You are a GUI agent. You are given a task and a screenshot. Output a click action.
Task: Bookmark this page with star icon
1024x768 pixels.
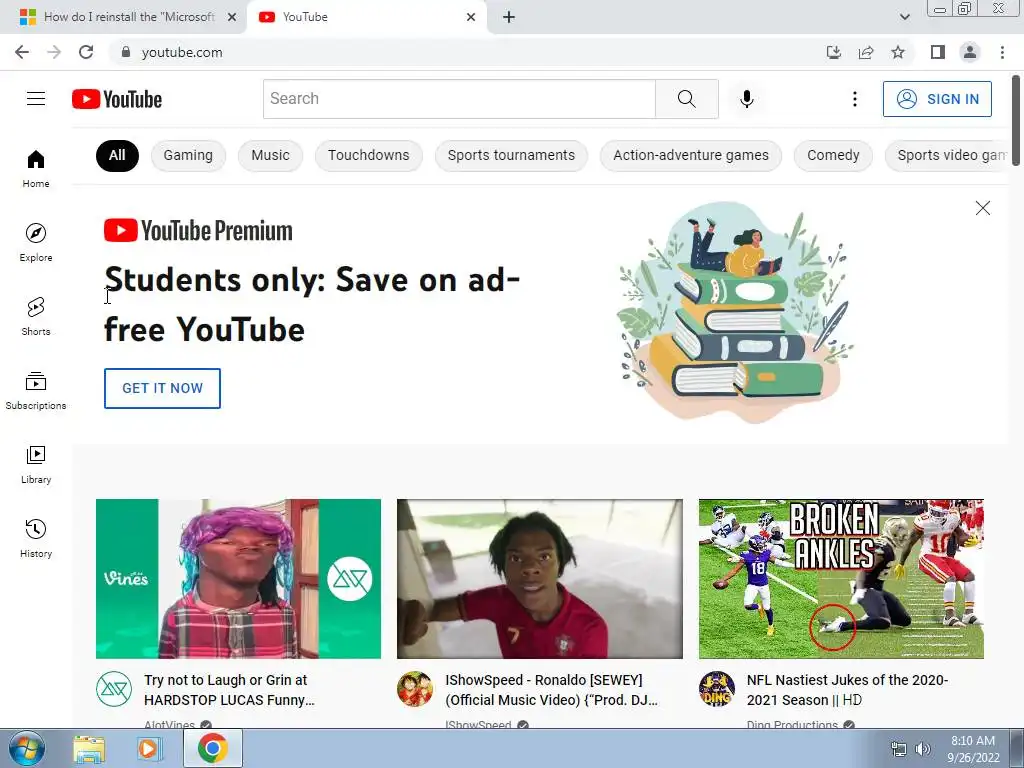898,52
